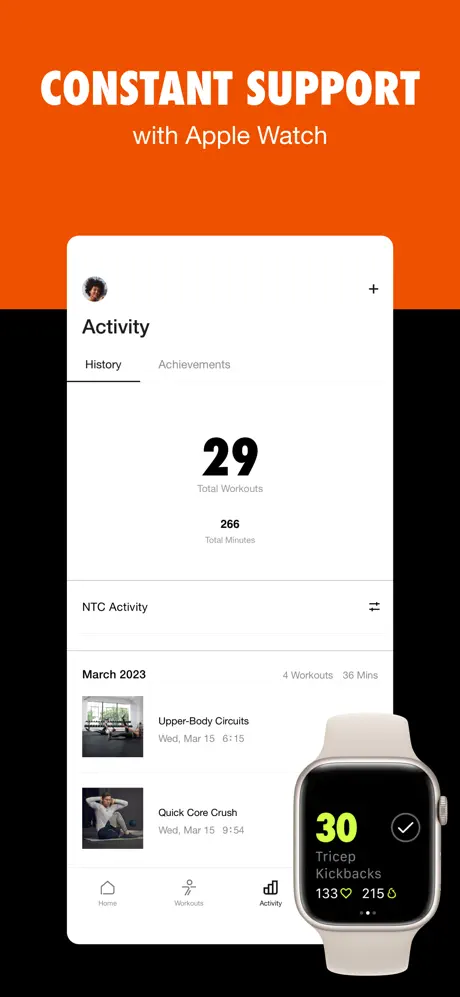Tap the checkmark circle on Apple Watch
Image resolution: width=460 pixels, height=997 pixels.
coord(405,827)
